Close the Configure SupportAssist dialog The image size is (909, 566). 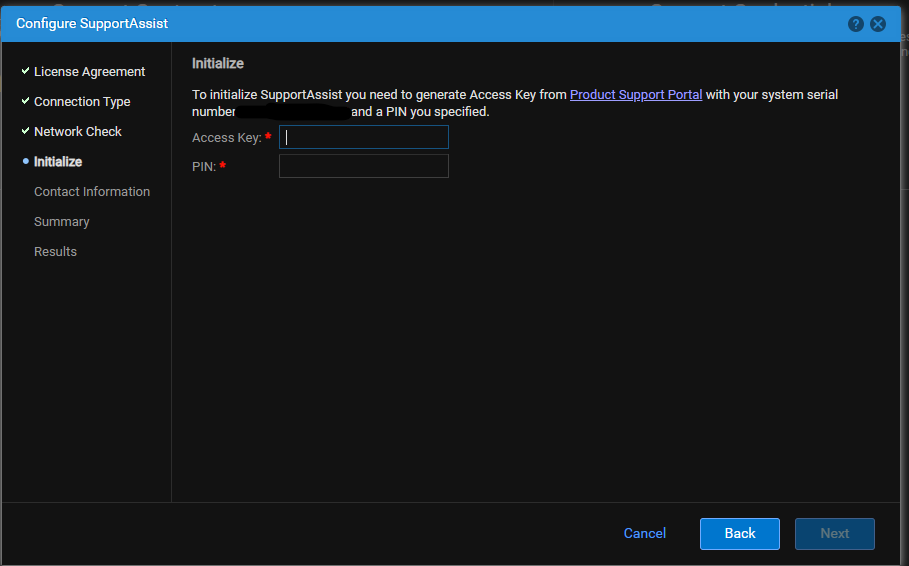(x=878, y=24)
